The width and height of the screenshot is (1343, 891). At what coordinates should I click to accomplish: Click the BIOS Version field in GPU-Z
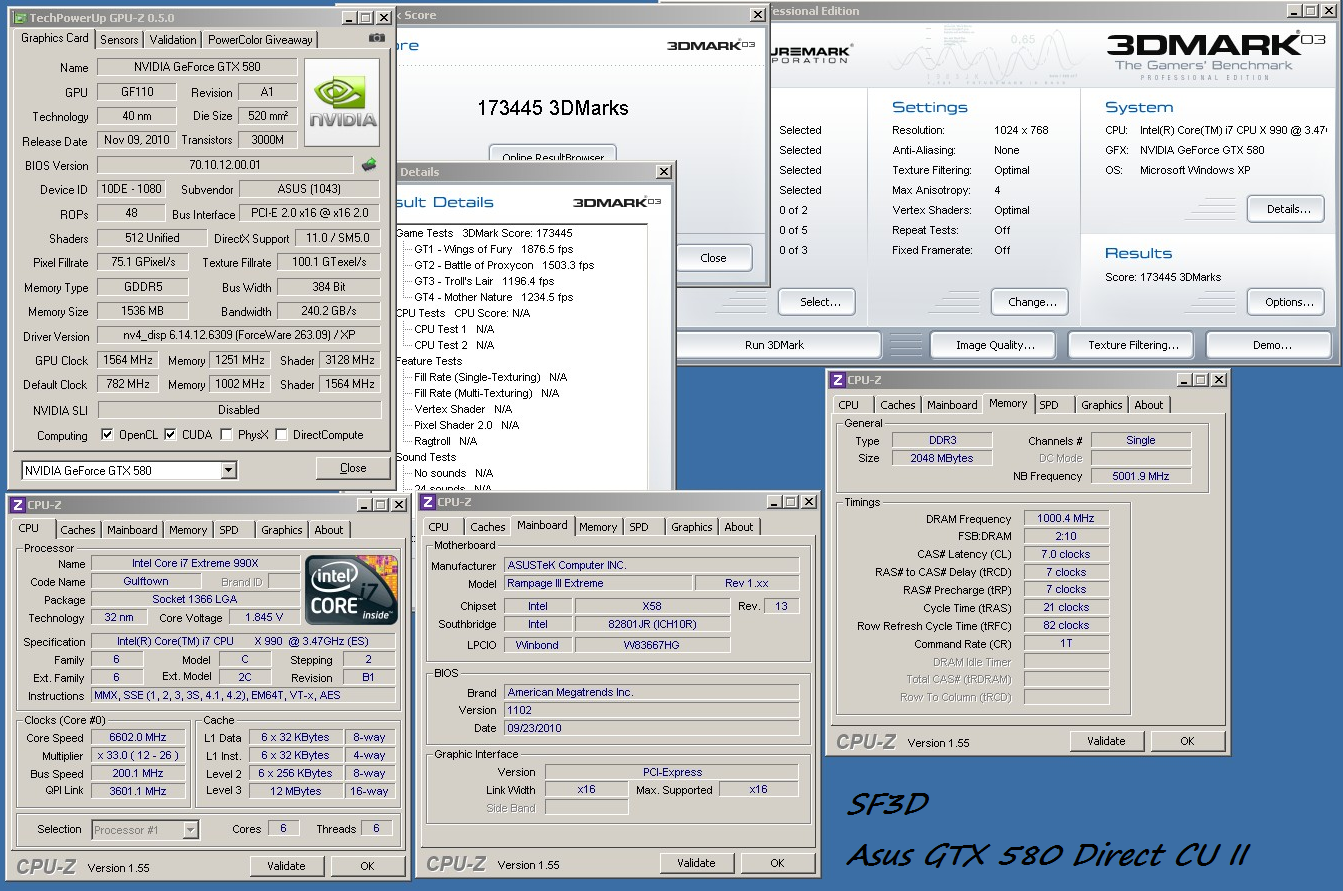(x=224, y=165)
